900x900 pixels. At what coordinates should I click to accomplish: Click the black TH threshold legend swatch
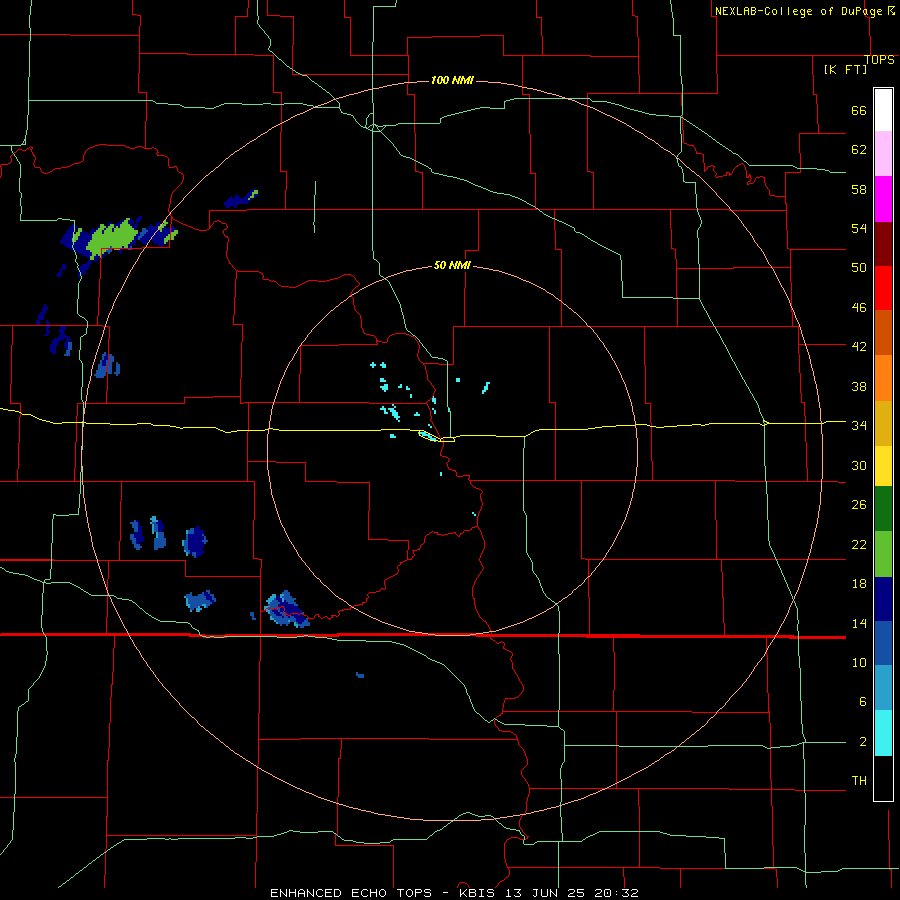click(x=883, y=778)
